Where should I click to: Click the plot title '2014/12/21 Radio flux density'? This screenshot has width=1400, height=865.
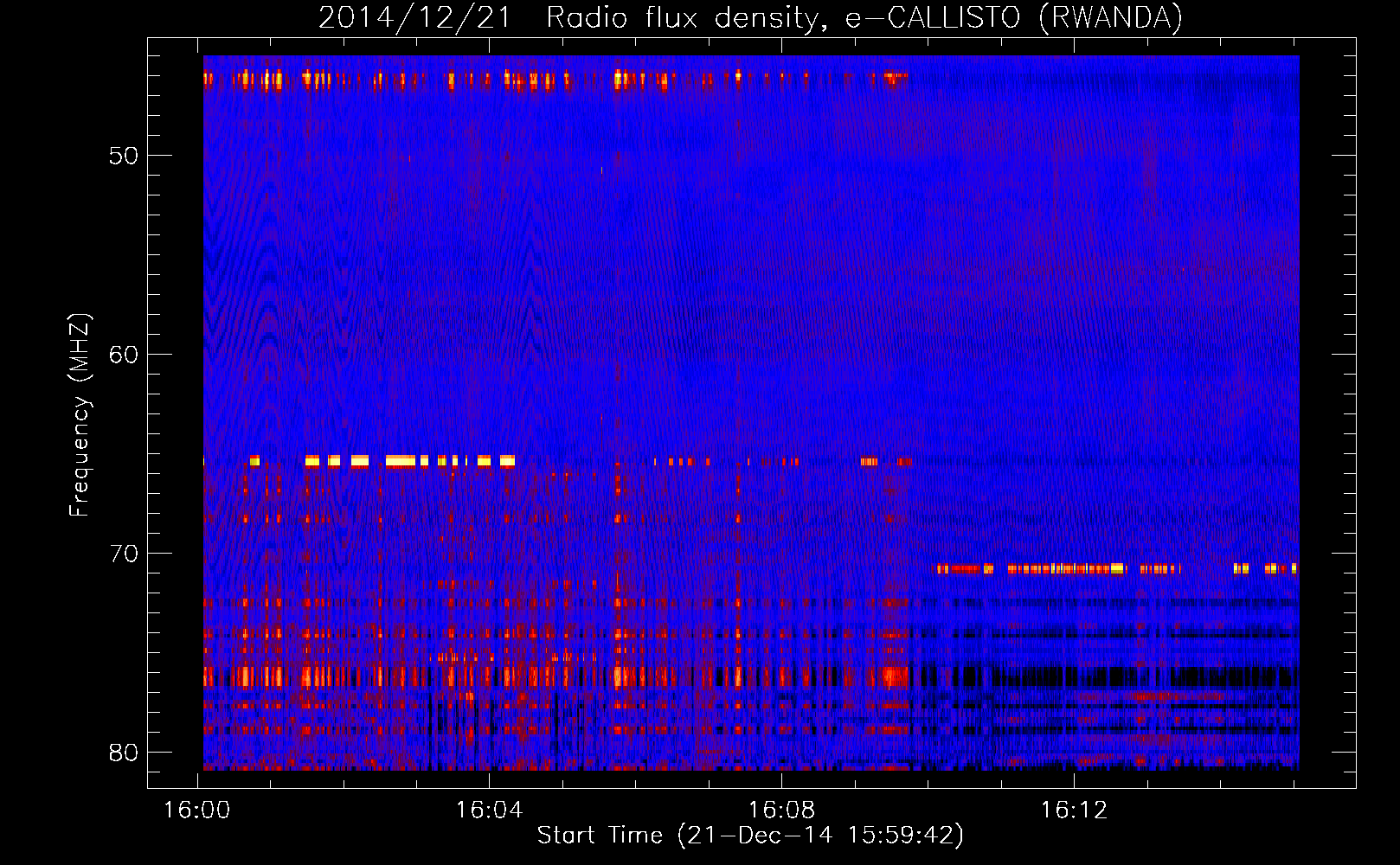click(750, 17)
